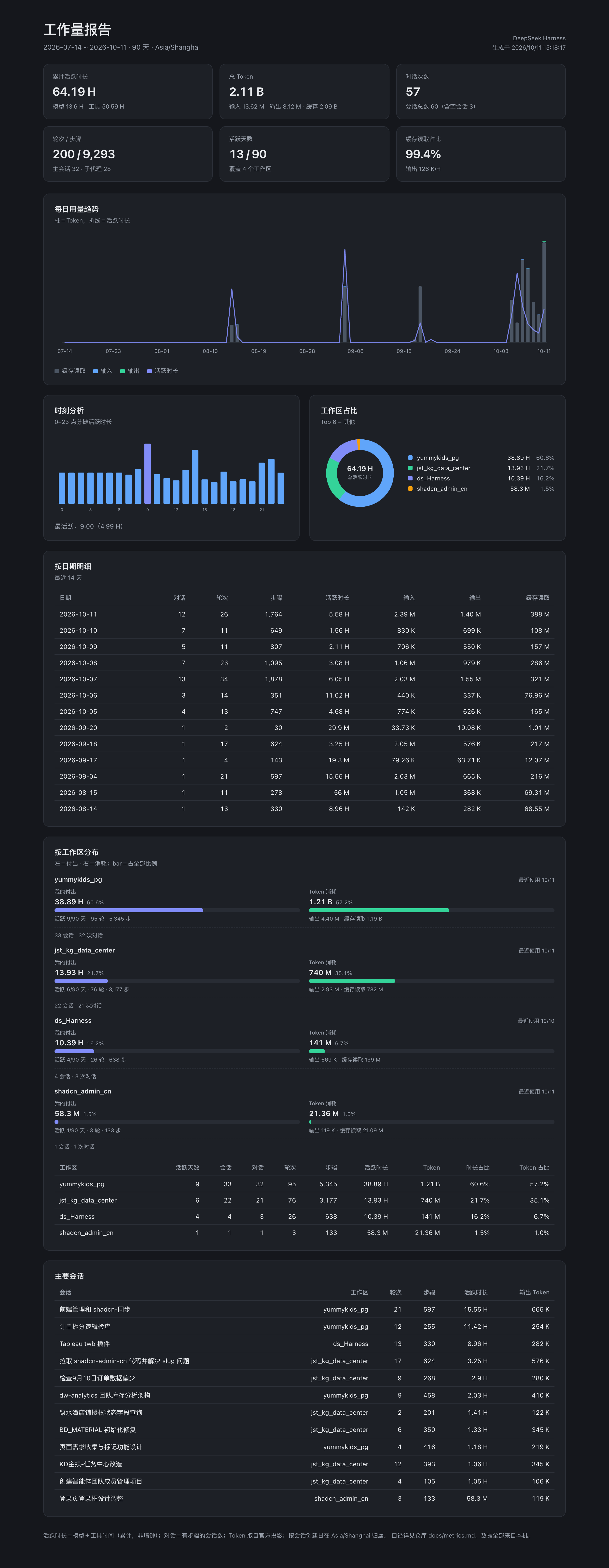
Task: Click the 累计活跃时长 card value 64.19 H
Action: point(74,92)
